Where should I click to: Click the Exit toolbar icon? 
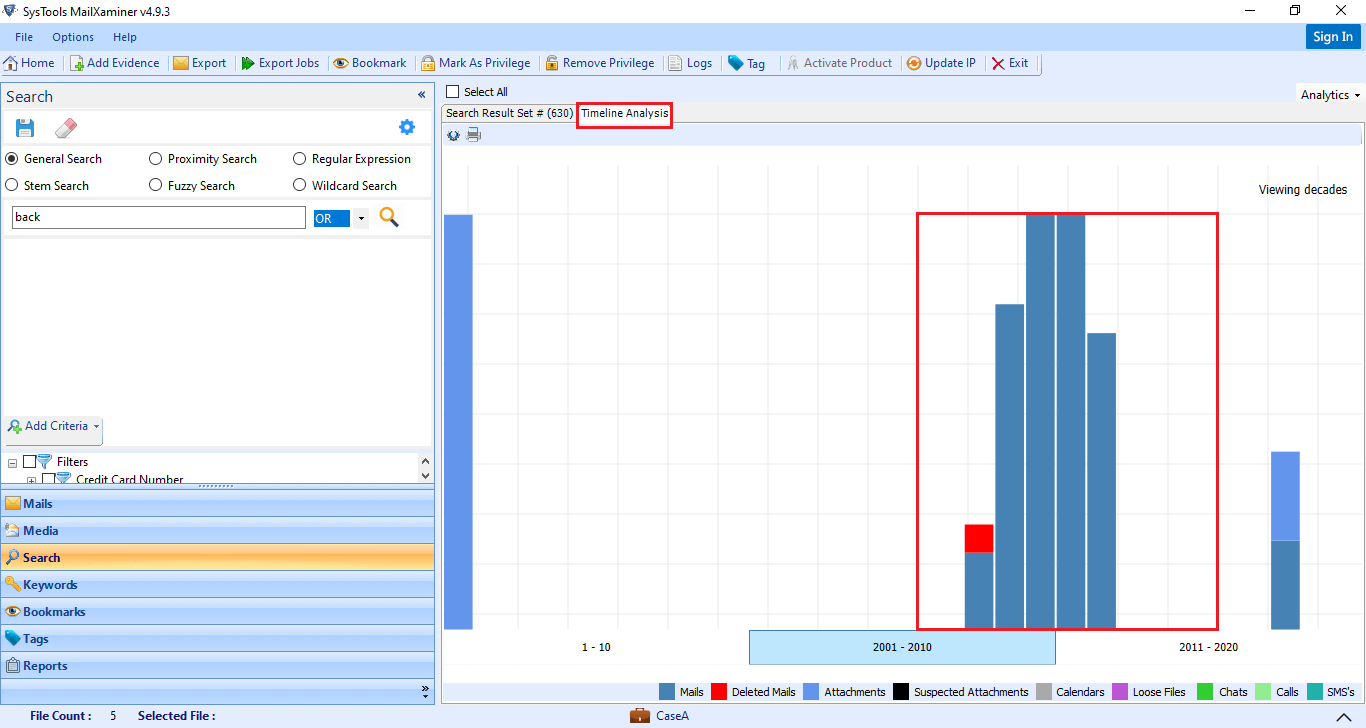[998, 63]
